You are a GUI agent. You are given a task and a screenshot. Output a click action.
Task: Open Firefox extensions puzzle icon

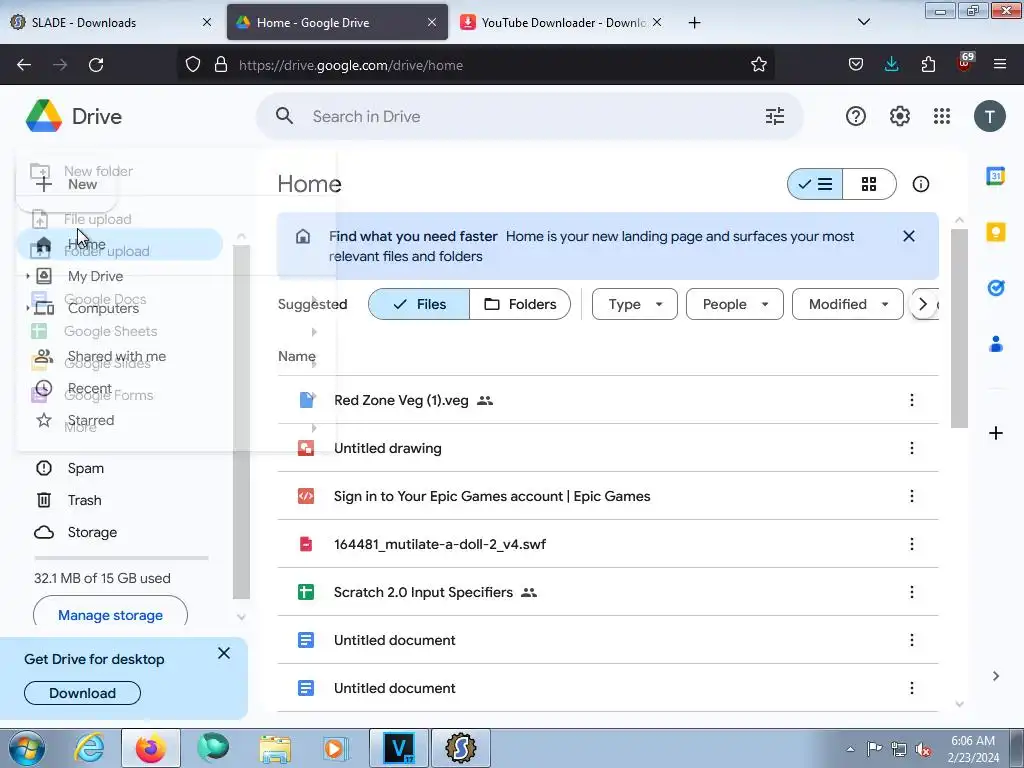(x=928, y=65)
